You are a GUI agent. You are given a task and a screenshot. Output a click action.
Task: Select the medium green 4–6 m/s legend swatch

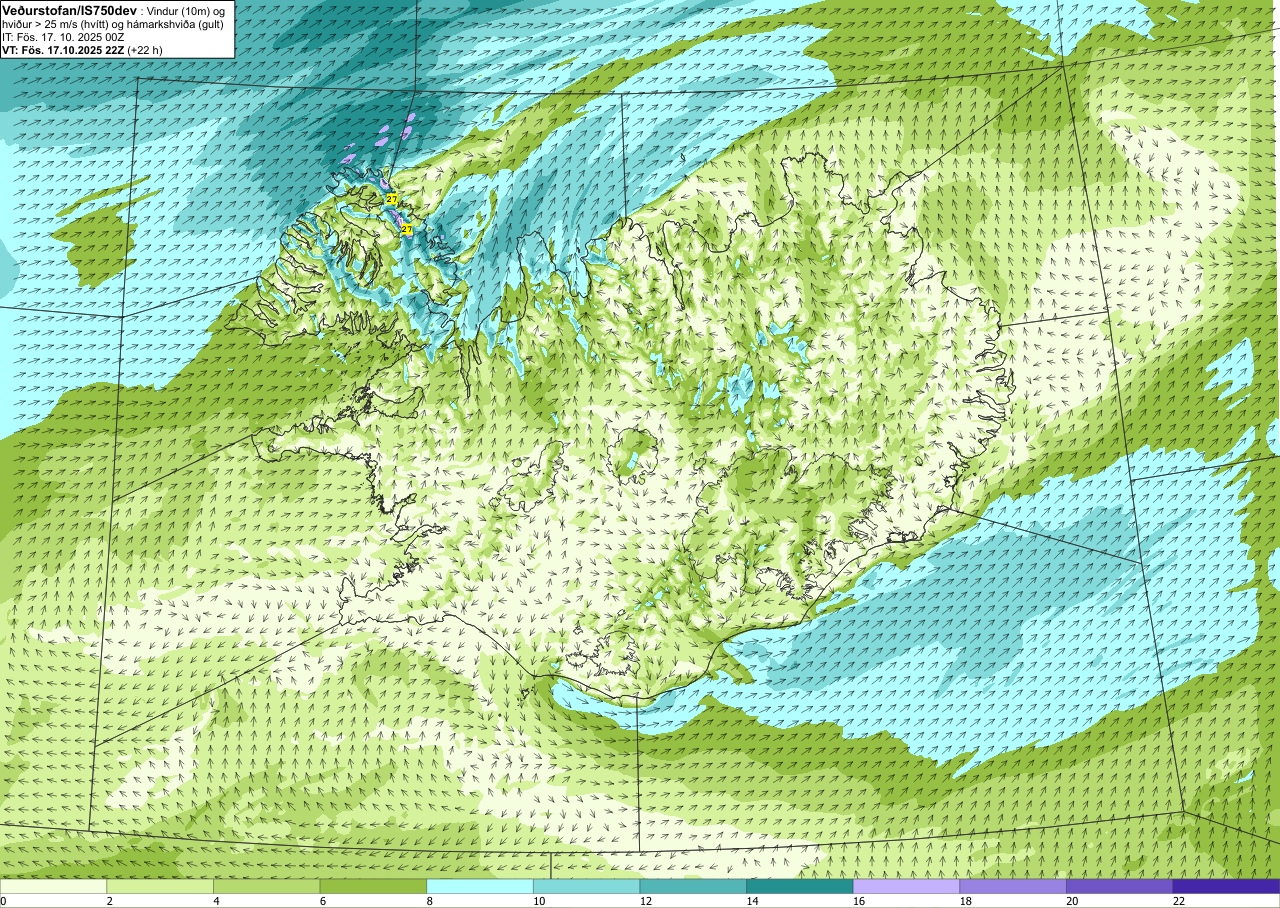[266, 886]
